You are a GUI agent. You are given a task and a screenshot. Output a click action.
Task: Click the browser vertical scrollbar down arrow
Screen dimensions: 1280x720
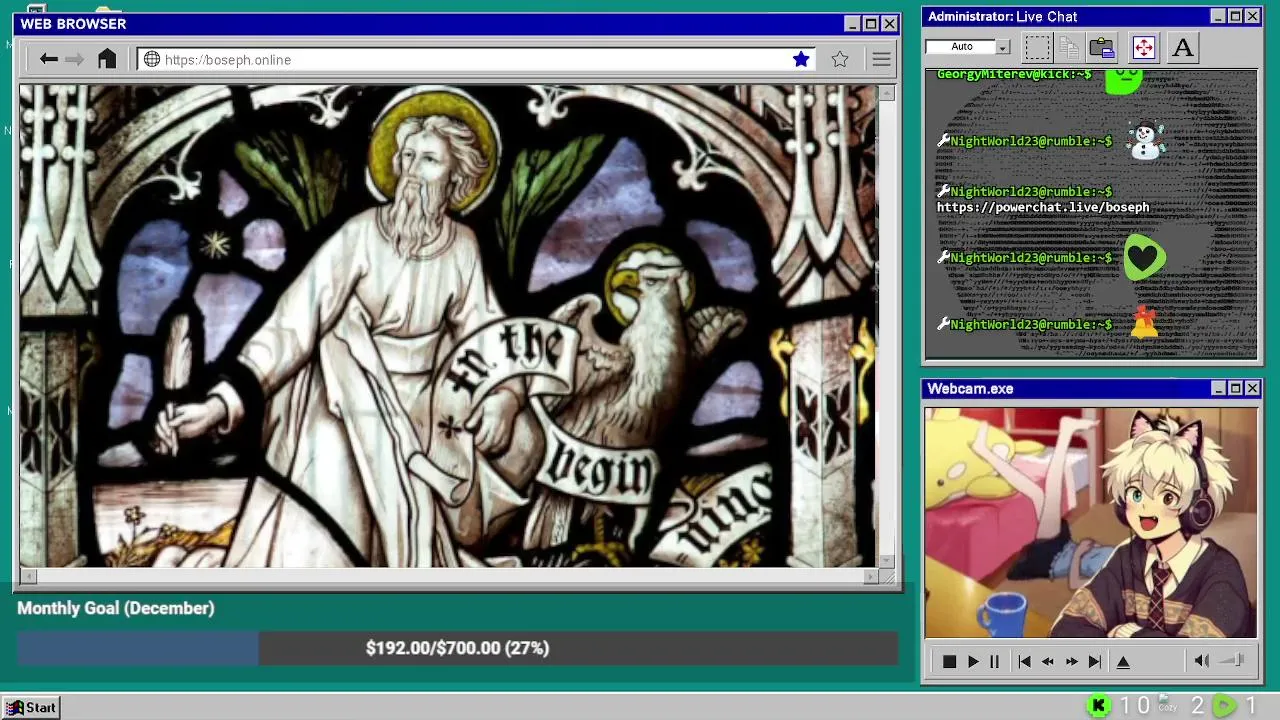tap(886, 561)
